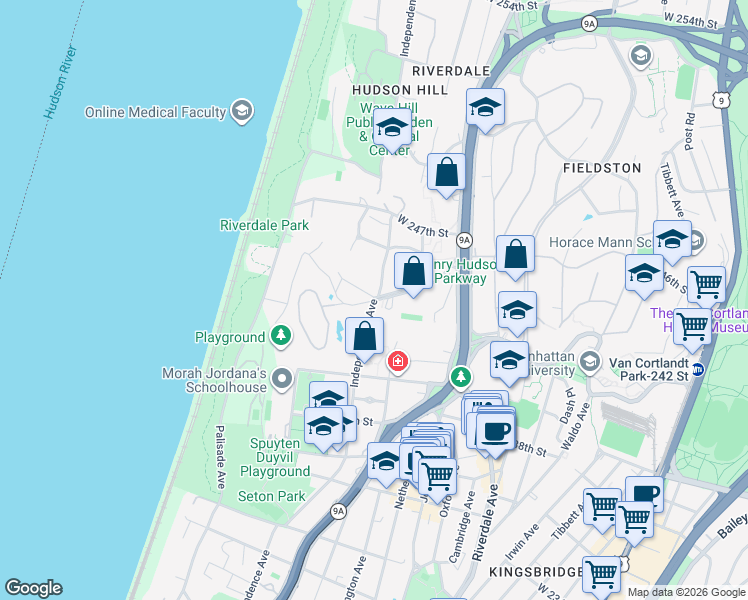Click the Hudson River label
The image size is (748, 600).
(x=60, y=82)
